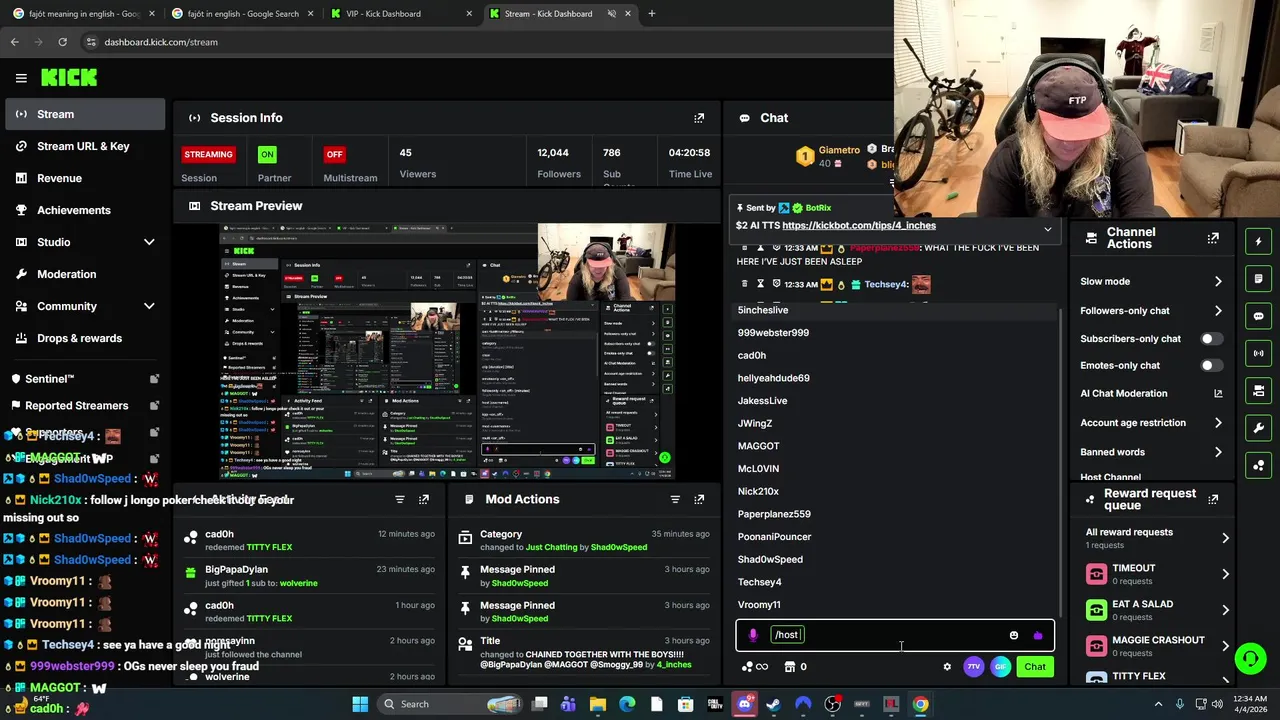Toggle Subscribers-only chat switch

[1210, 339]
